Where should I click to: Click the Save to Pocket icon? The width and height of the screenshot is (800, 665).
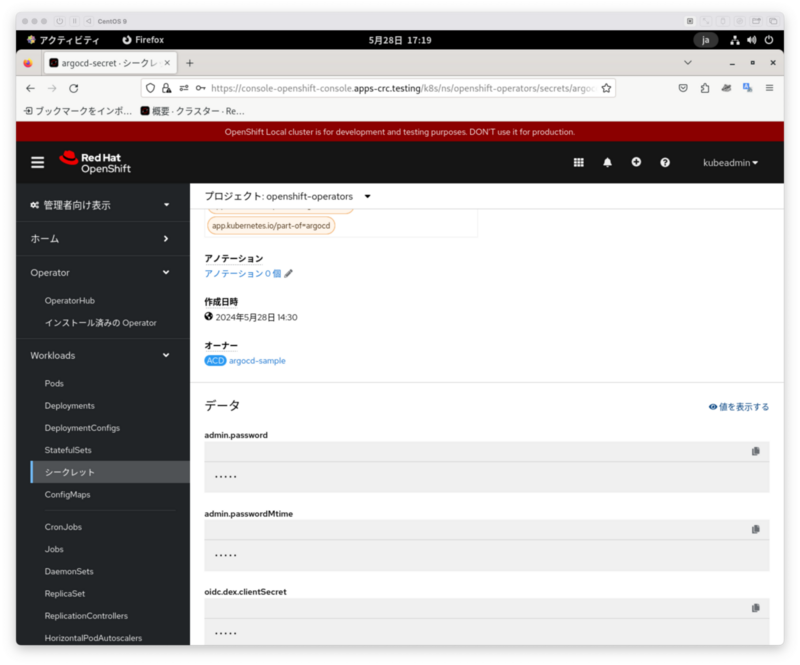pos(683,88)
